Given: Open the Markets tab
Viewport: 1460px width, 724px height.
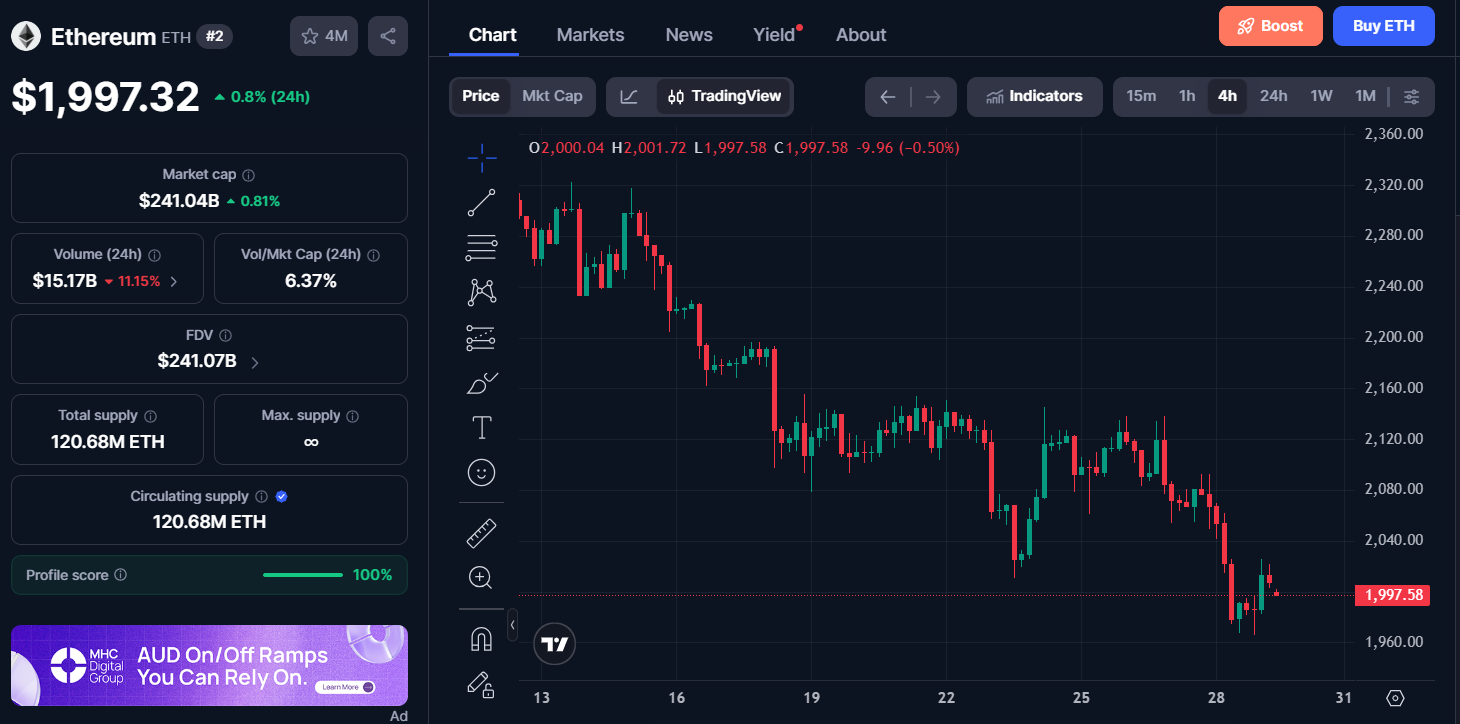Looking at the screenshot, I should pos(590,35).
